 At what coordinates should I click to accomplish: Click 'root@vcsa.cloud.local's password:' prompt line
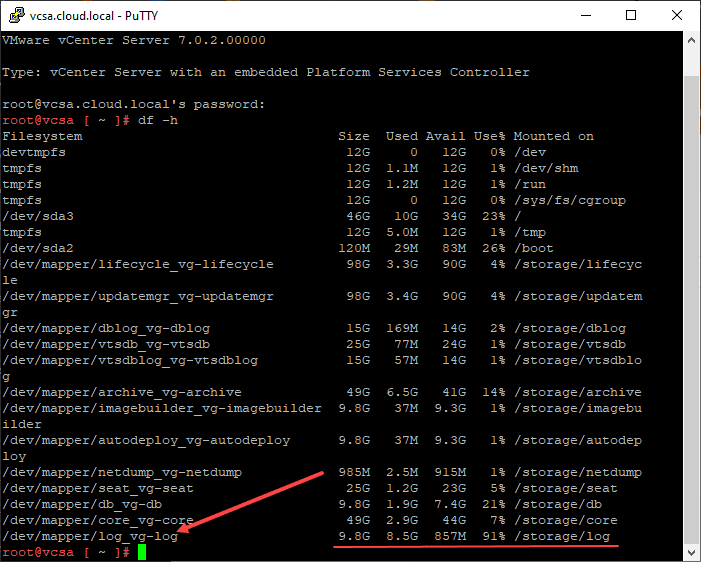point(134,104)
